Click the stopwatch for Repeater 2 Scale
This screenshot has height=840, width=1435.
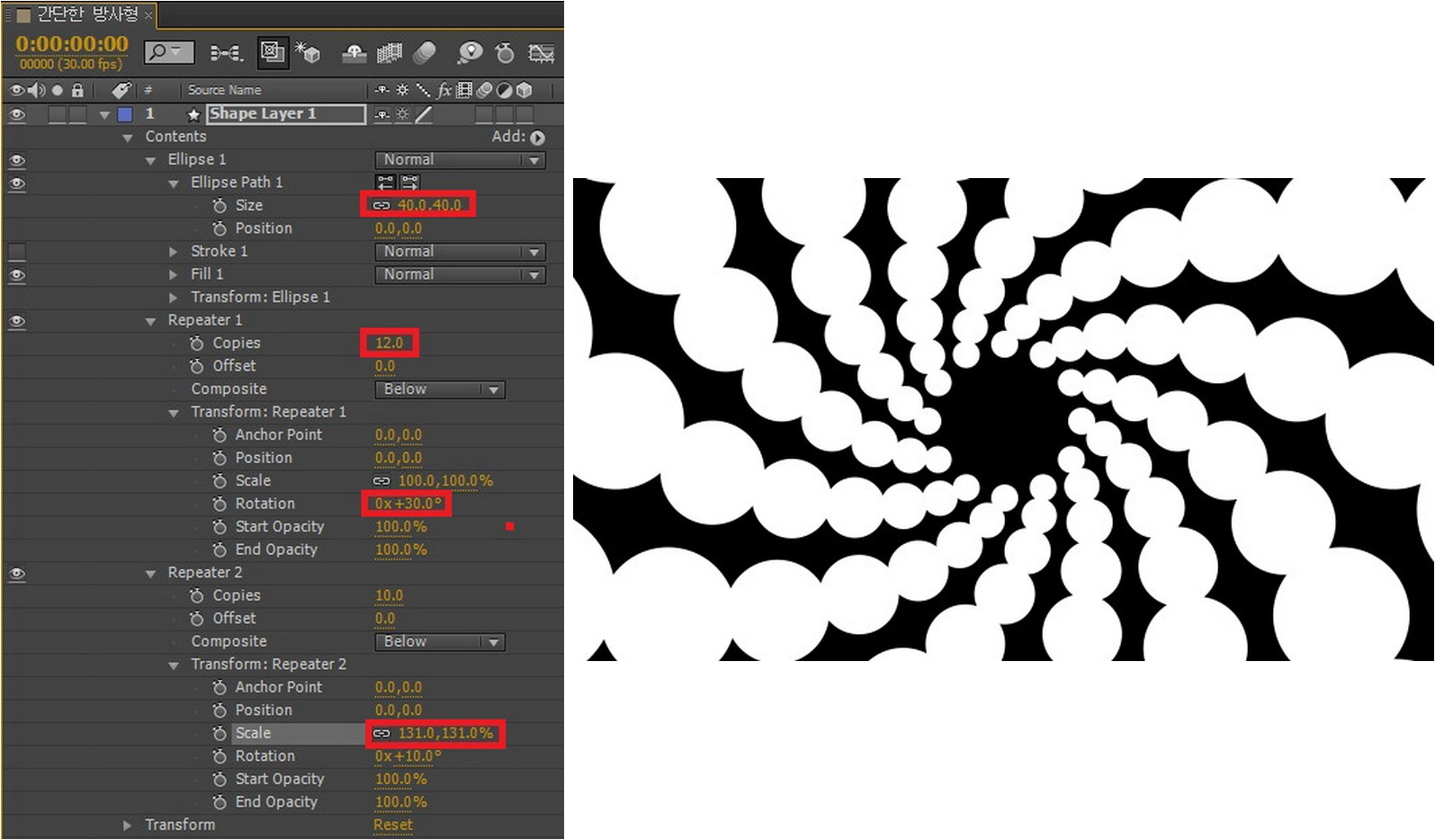(220, 733)
